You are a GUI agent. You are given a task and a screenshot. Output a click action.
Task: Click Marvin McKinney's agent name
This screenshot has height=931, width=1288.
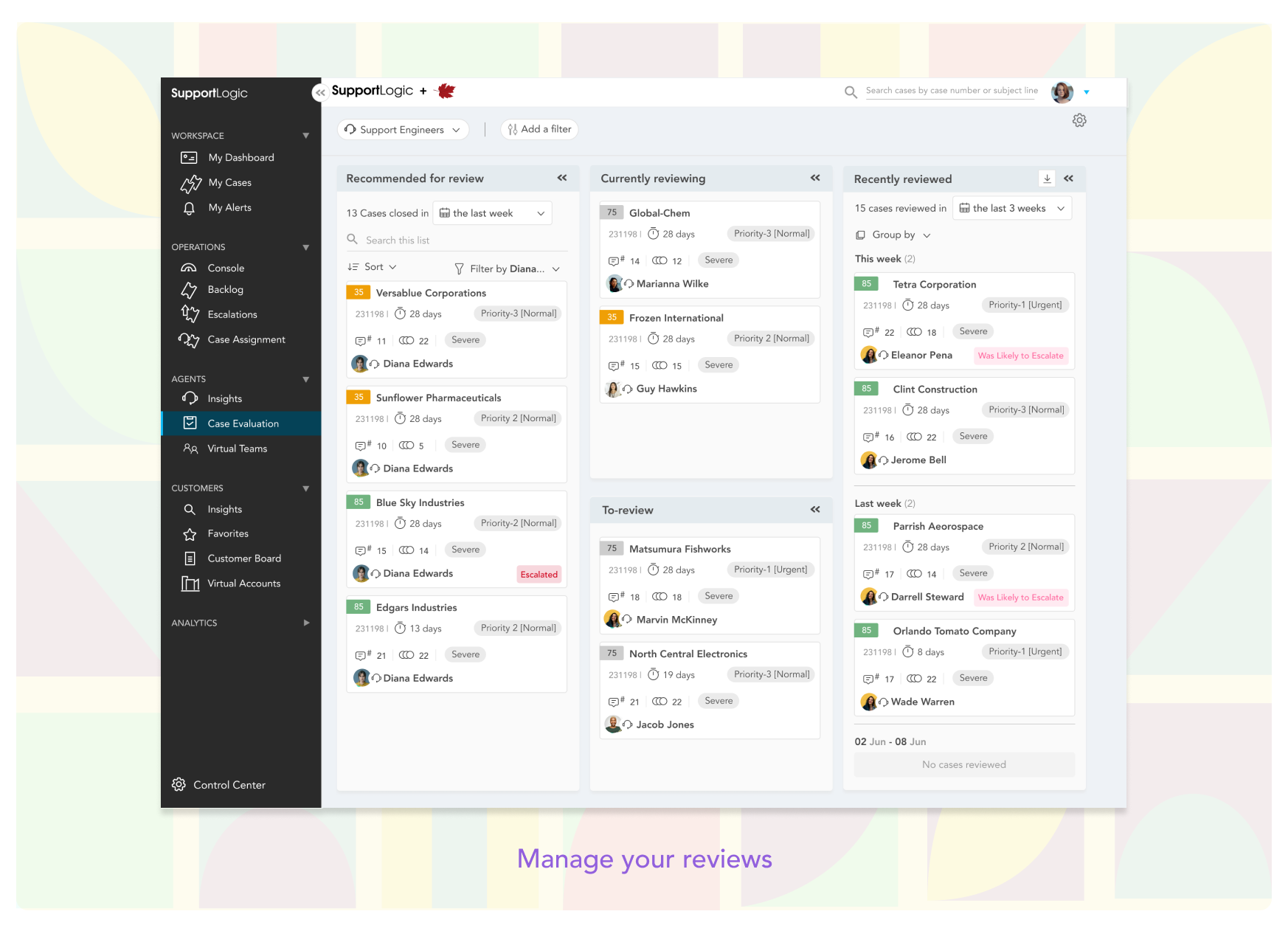676,620
